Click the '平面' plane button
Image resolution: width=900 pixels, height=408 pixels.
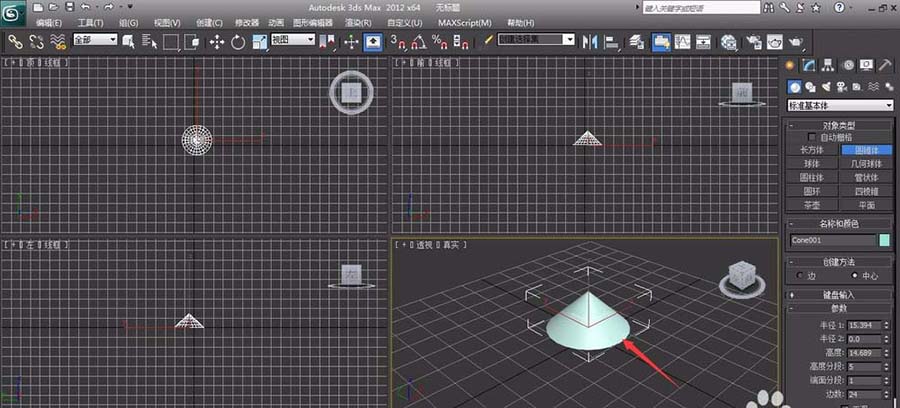coord(867,205)
